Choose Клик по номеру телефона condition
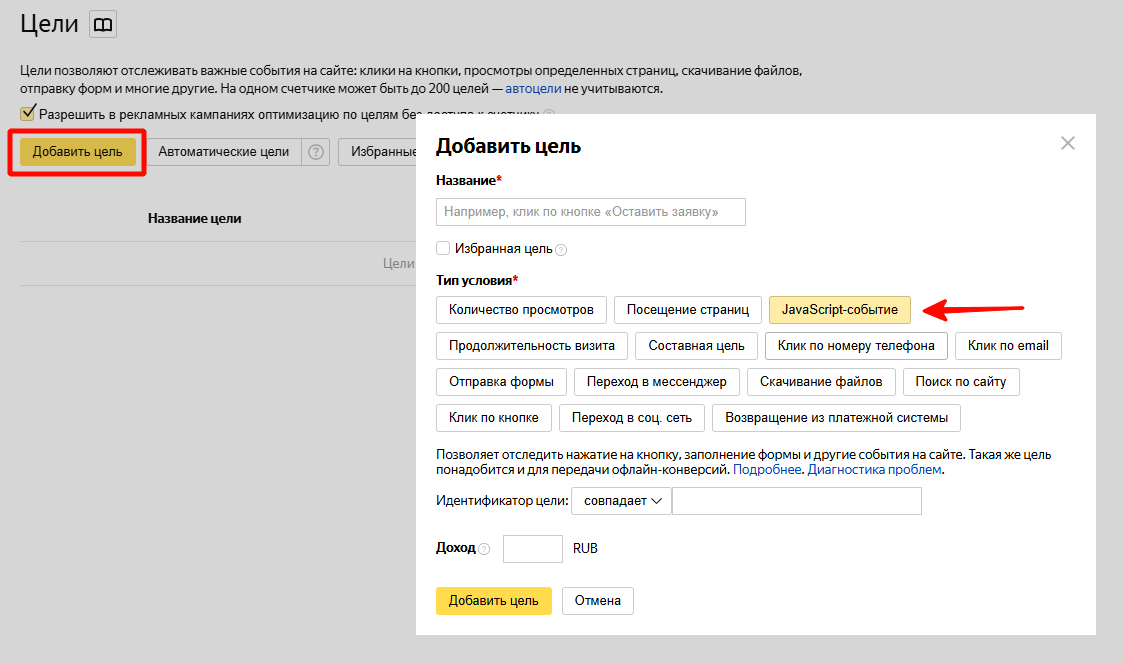Screen dimensions: 1124x663 pyautogui.click(x=856, y=346)
